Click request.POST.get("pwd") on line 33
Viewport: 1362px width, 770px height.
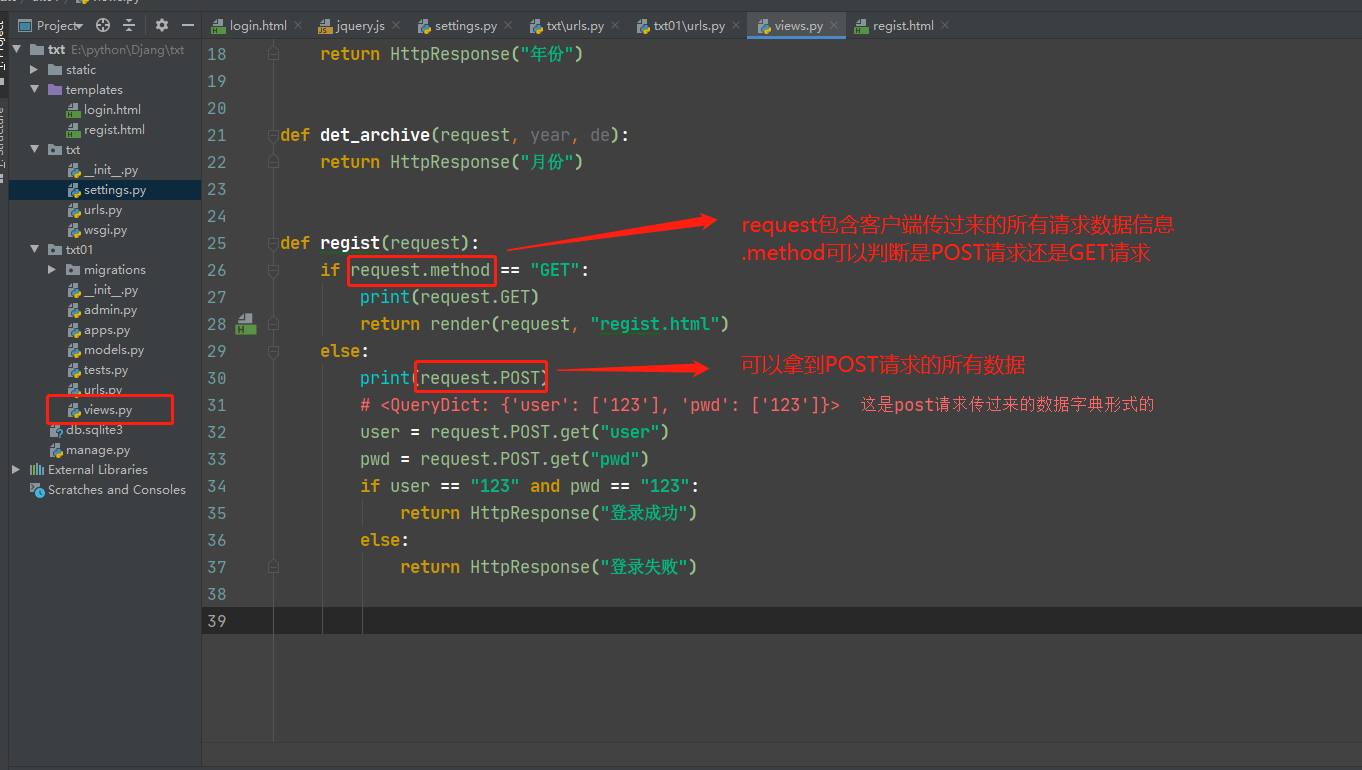534,459
